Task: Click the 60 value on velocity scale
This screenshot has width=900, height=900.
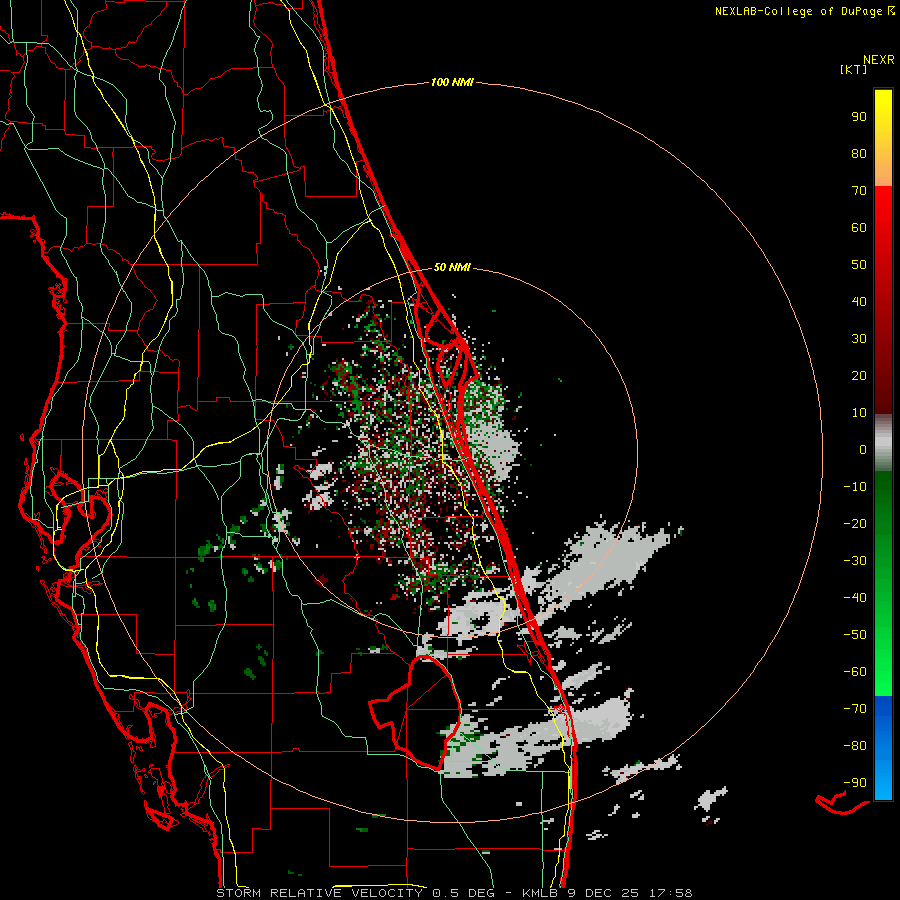Action: click(859, 228)
